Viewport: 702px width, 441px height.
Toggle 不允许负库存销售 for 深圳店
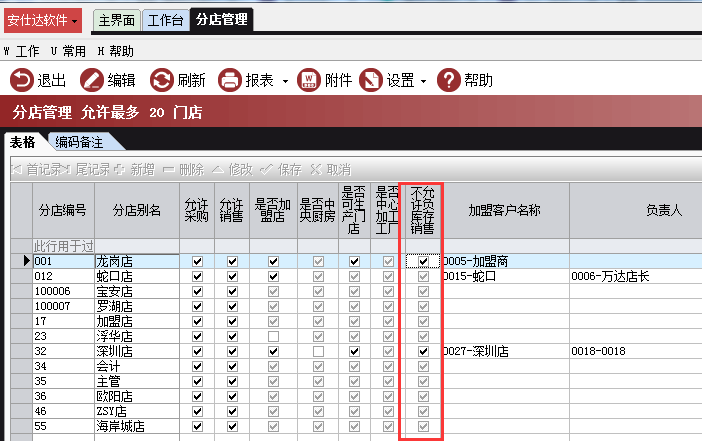(x=423, y=351)
